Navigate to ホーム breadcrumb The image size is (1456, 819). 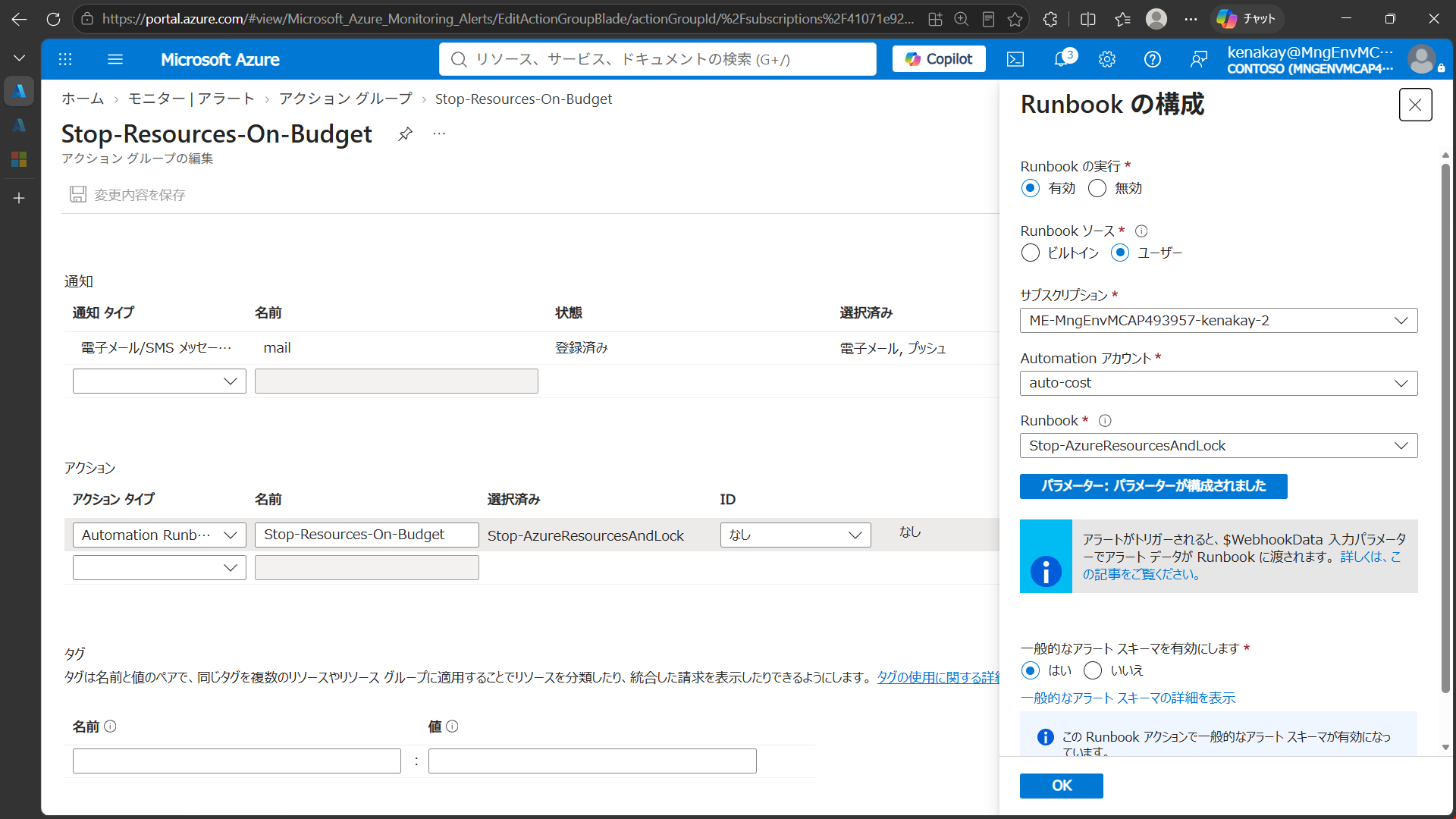coord(83,99)
